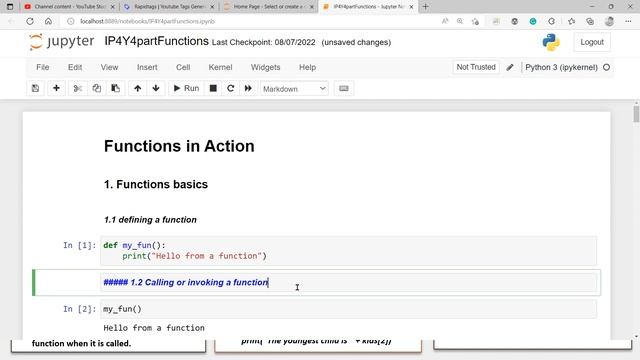640x360 pixels.
Task: Click the 1.1 defining a function text
Action: 150,220
